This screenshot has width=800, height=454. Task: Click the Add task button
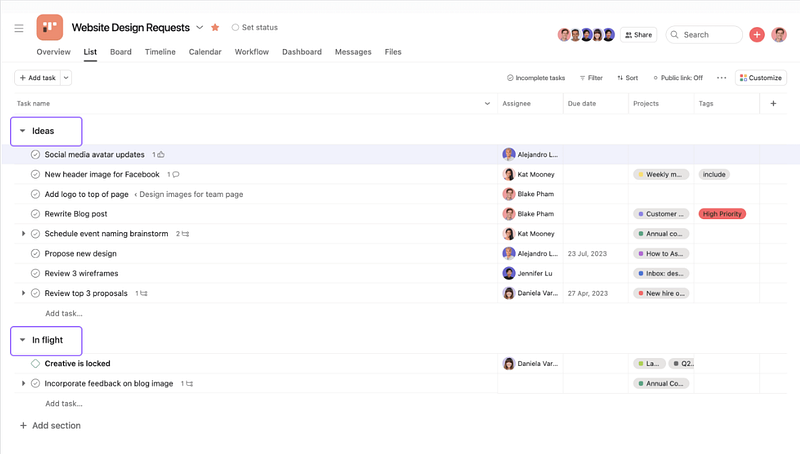pos(38,78)
